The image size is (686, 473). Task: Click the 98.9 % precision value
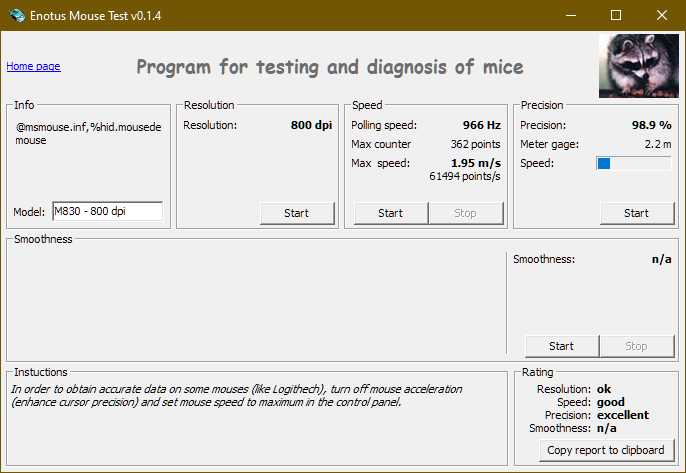(x=651, y=125)
